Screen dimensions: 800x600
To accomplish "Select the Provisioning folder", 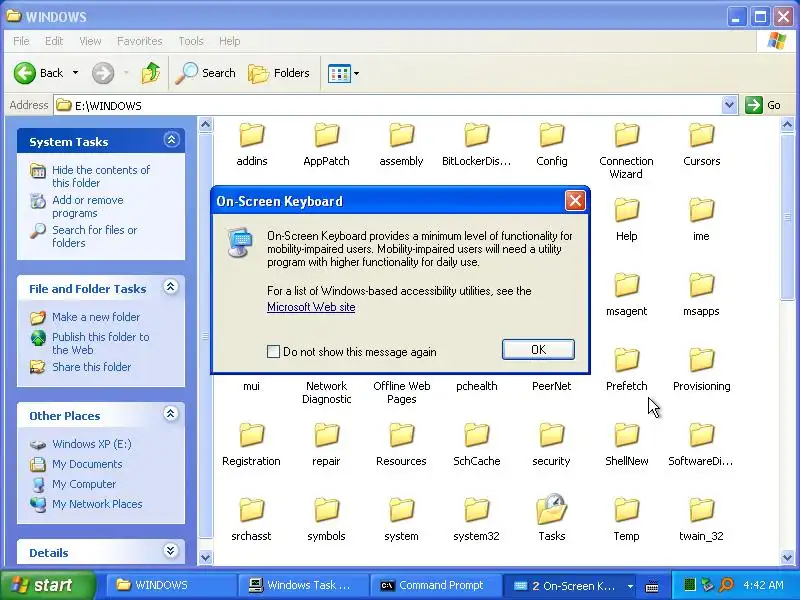I will tap(702, 370).
